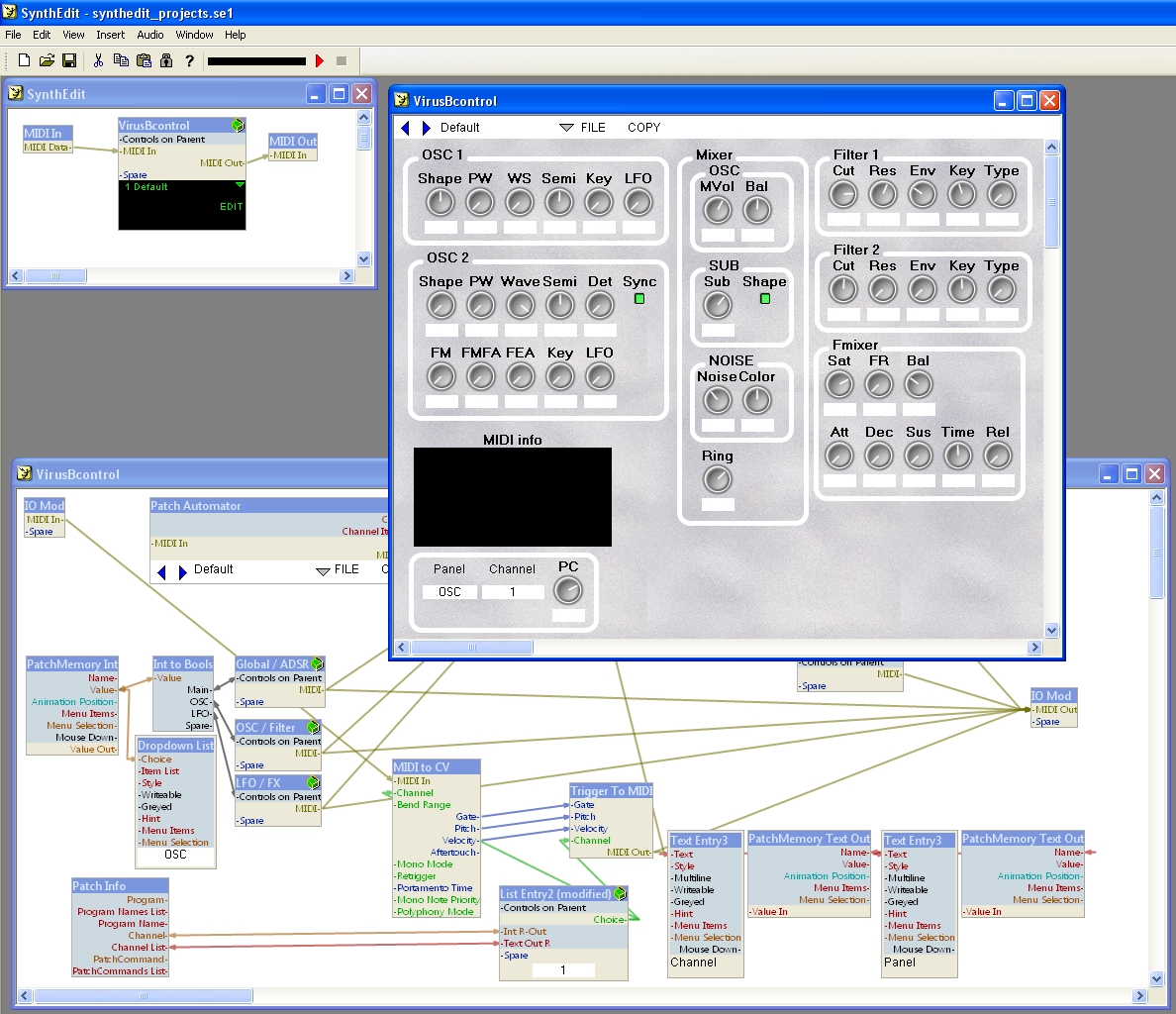Click the black MIDI info display
The width and height of the screenshot is (1176, 1014).
pyautogui.click(x=513, y=497)
